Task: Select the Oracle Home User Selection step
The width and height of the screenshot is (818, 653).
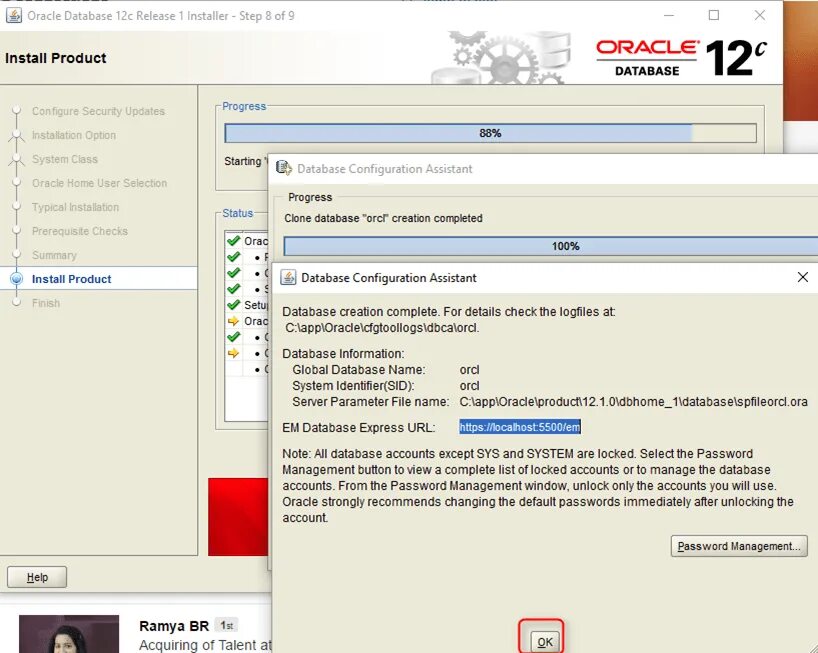Action: pyautogui.click(x=99, y=183)
